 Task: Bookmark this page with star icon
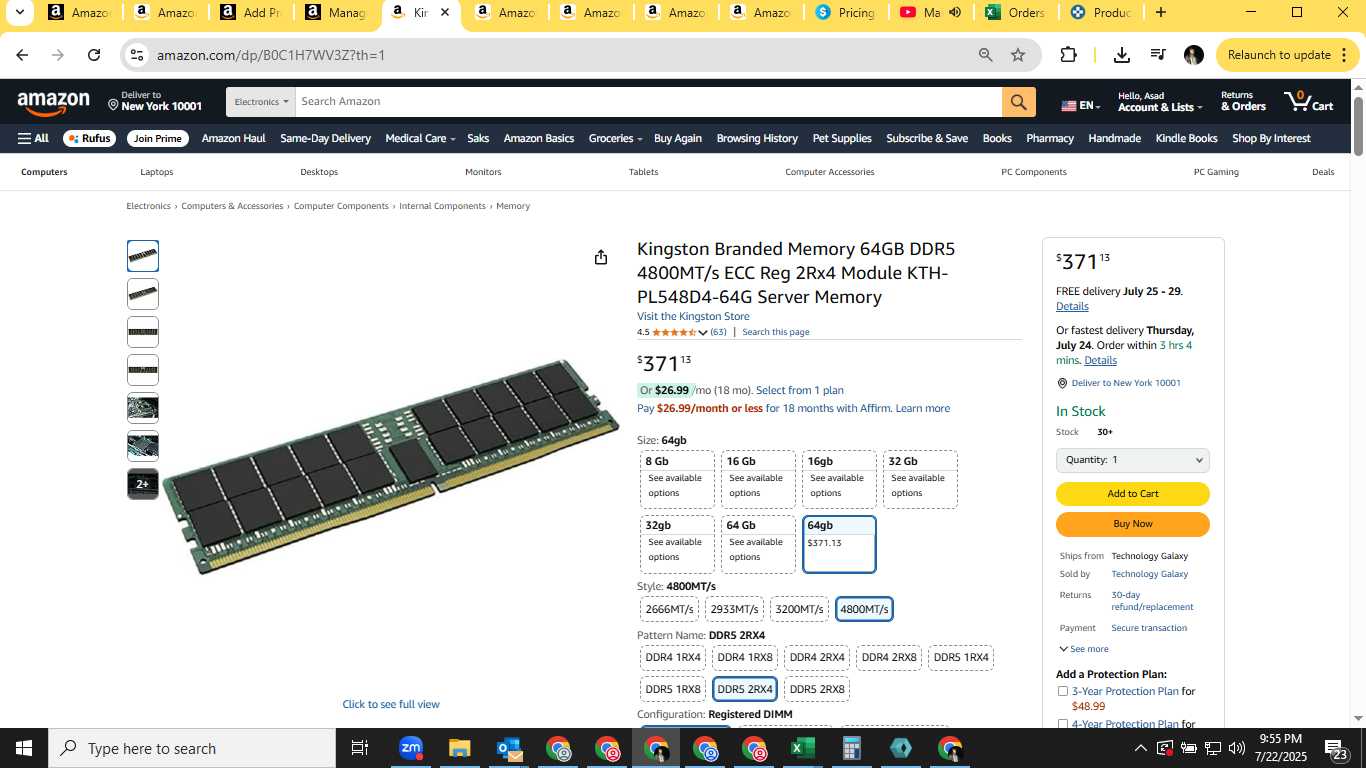(1018, 55)
